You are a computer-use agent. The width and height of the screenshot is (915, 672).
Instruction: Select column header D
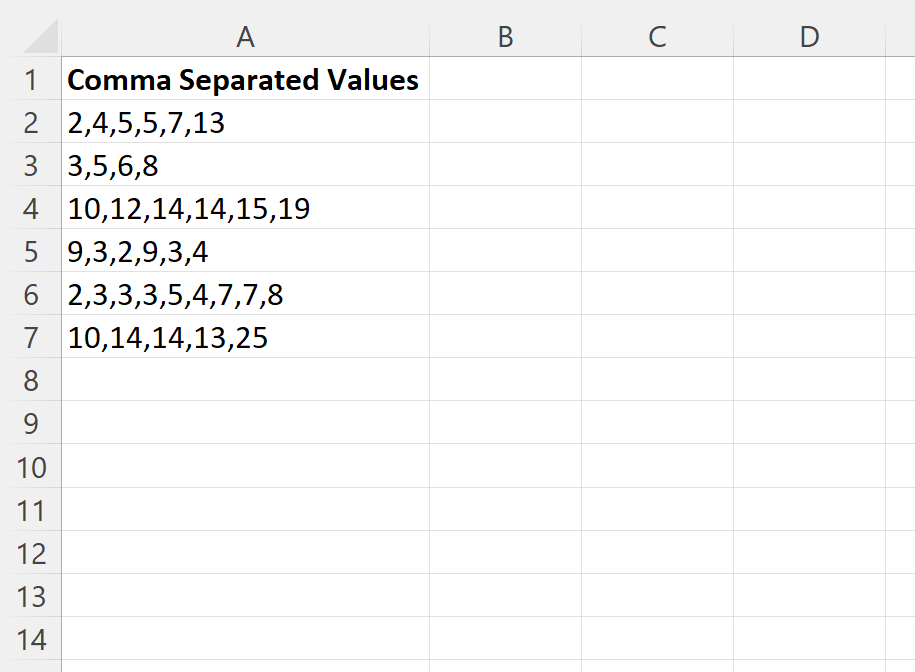coord(808,36)
